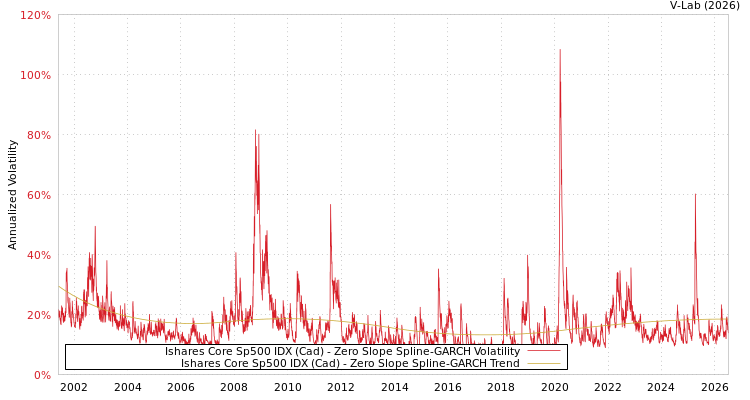Click the 2020 x-axis year label
Screen dimensions: 750x400
[x=554, y=387]
